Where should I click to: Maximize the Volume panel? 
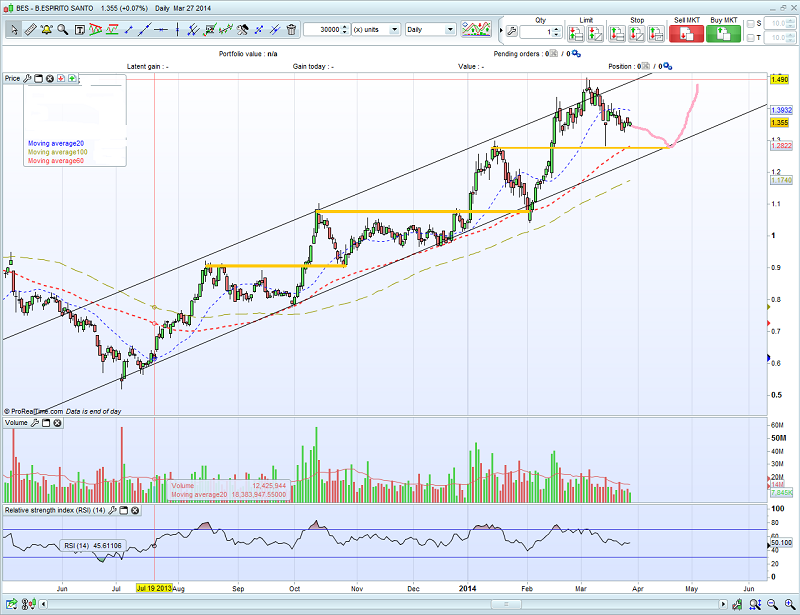click(x=46, y=423)
